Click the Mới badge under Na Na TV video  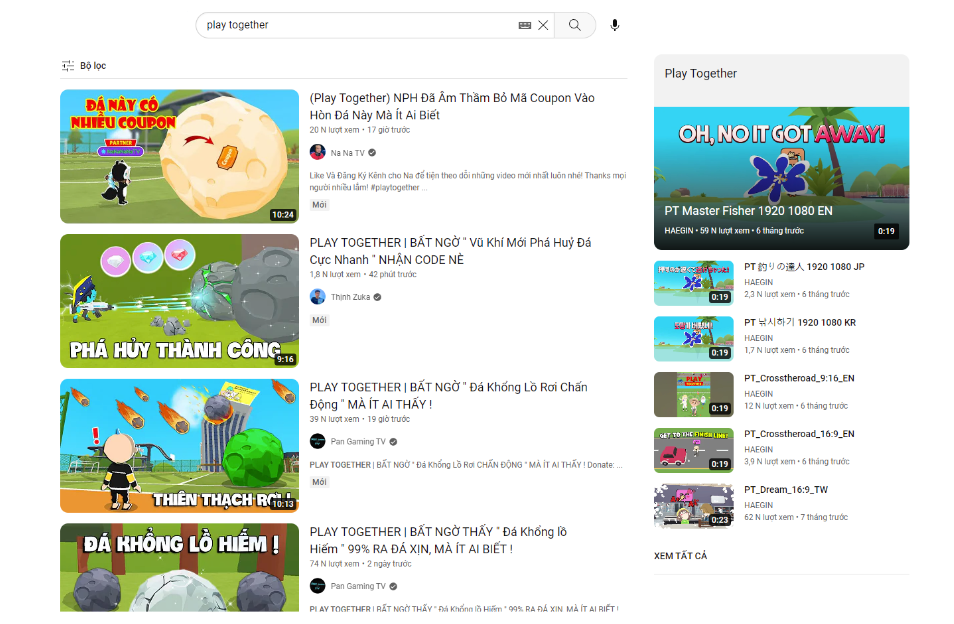point(319,205)
